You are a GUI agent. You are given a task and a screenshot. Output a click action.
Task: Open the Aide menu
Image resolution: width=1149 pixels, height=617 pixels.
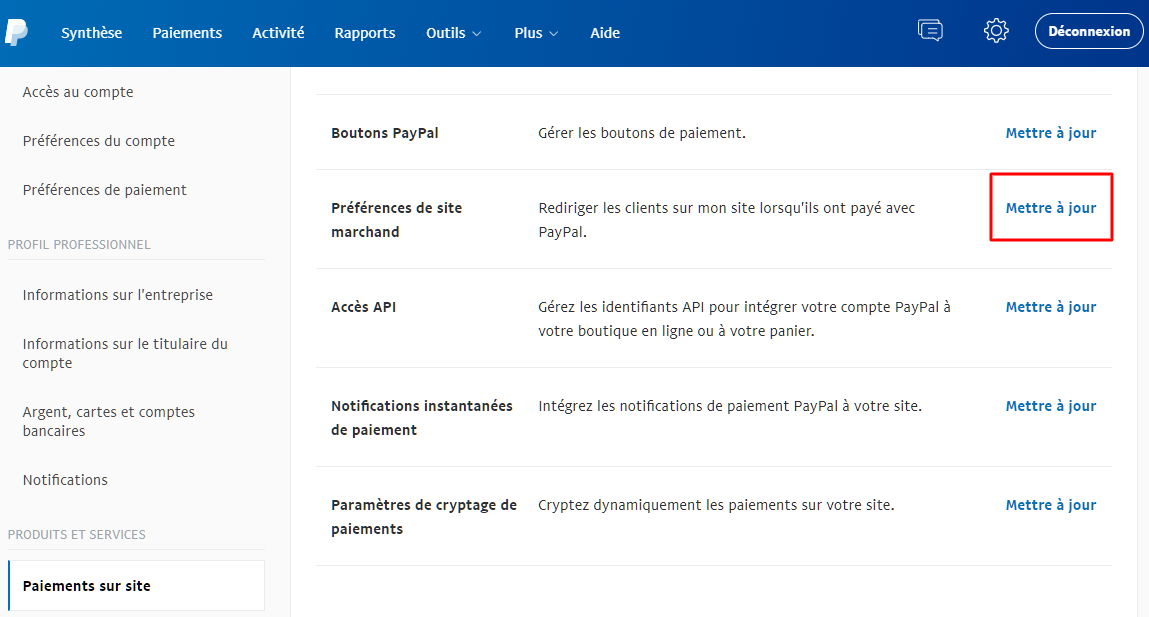[x=604, y=32]
